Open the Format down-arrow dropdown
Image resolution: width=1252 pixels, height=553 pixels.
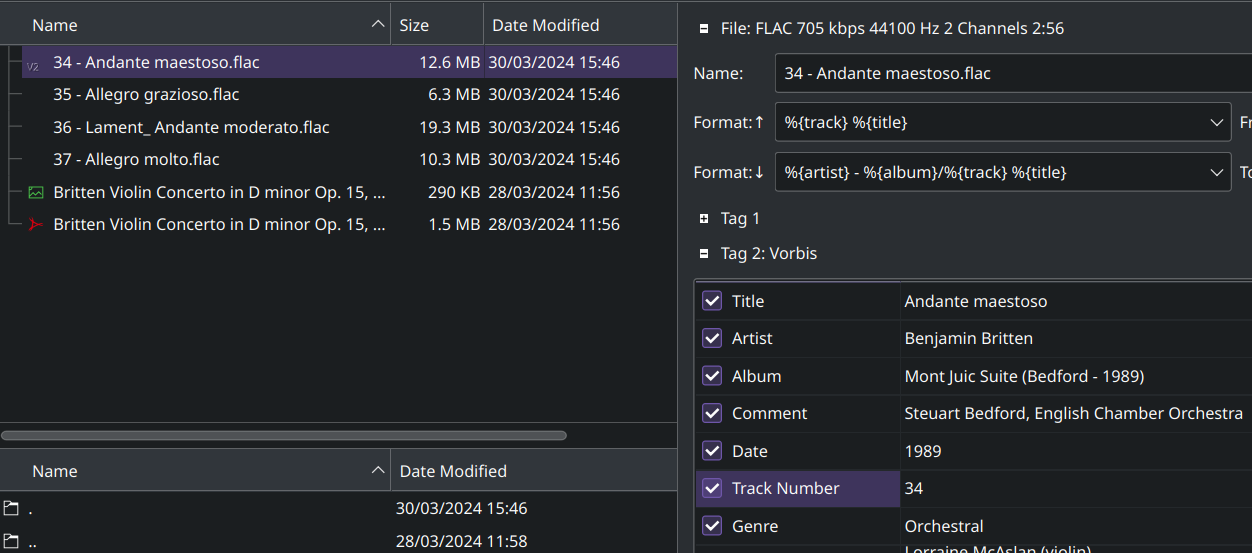1217,172
